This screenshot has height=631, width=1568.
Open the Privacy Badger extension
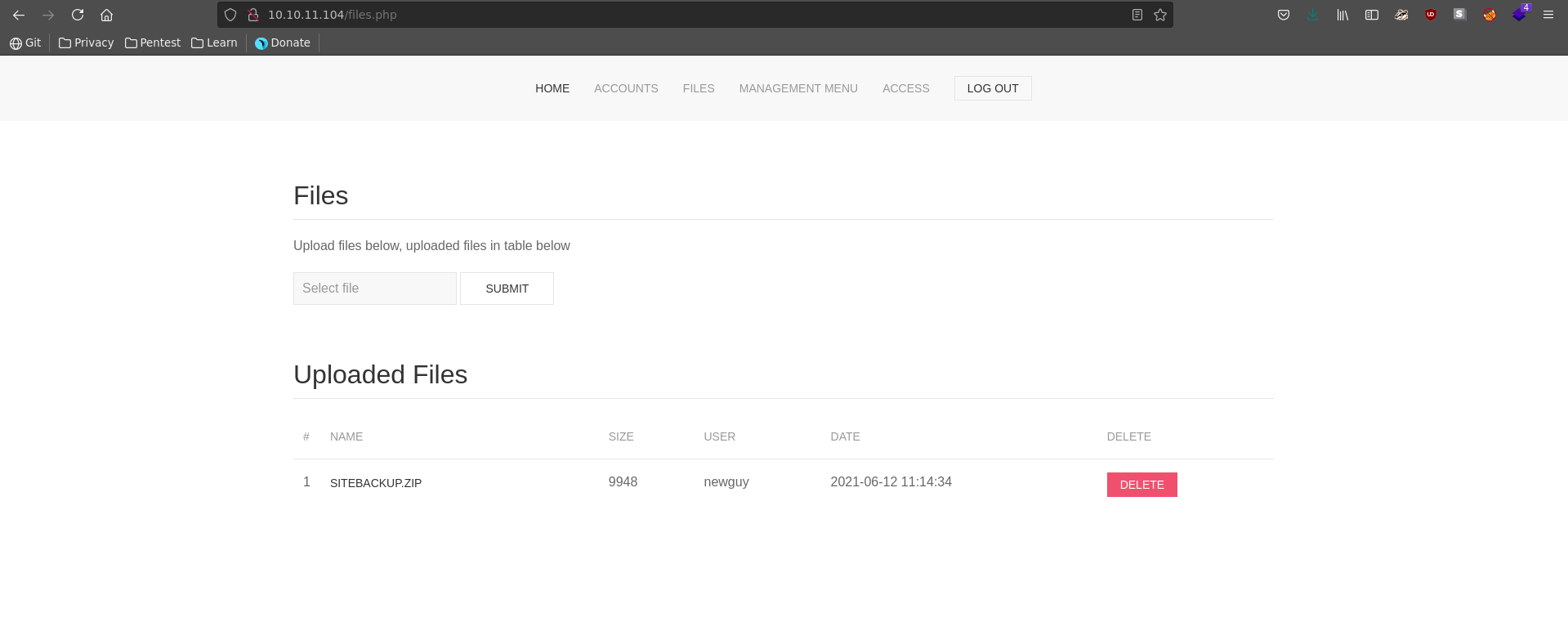coord(1400,15)
